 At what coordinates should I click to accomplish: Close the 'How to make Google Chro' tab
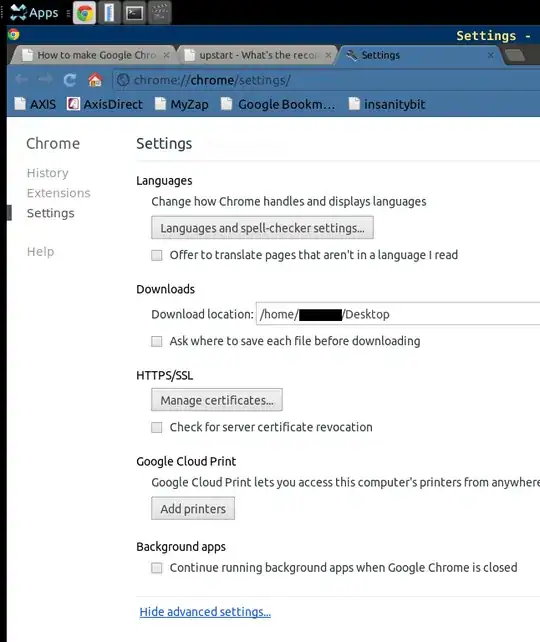point(167,55)
